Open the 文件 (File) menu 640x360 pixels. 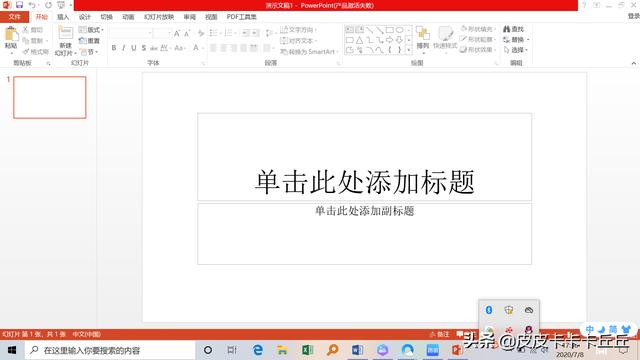tap(14, 17)
